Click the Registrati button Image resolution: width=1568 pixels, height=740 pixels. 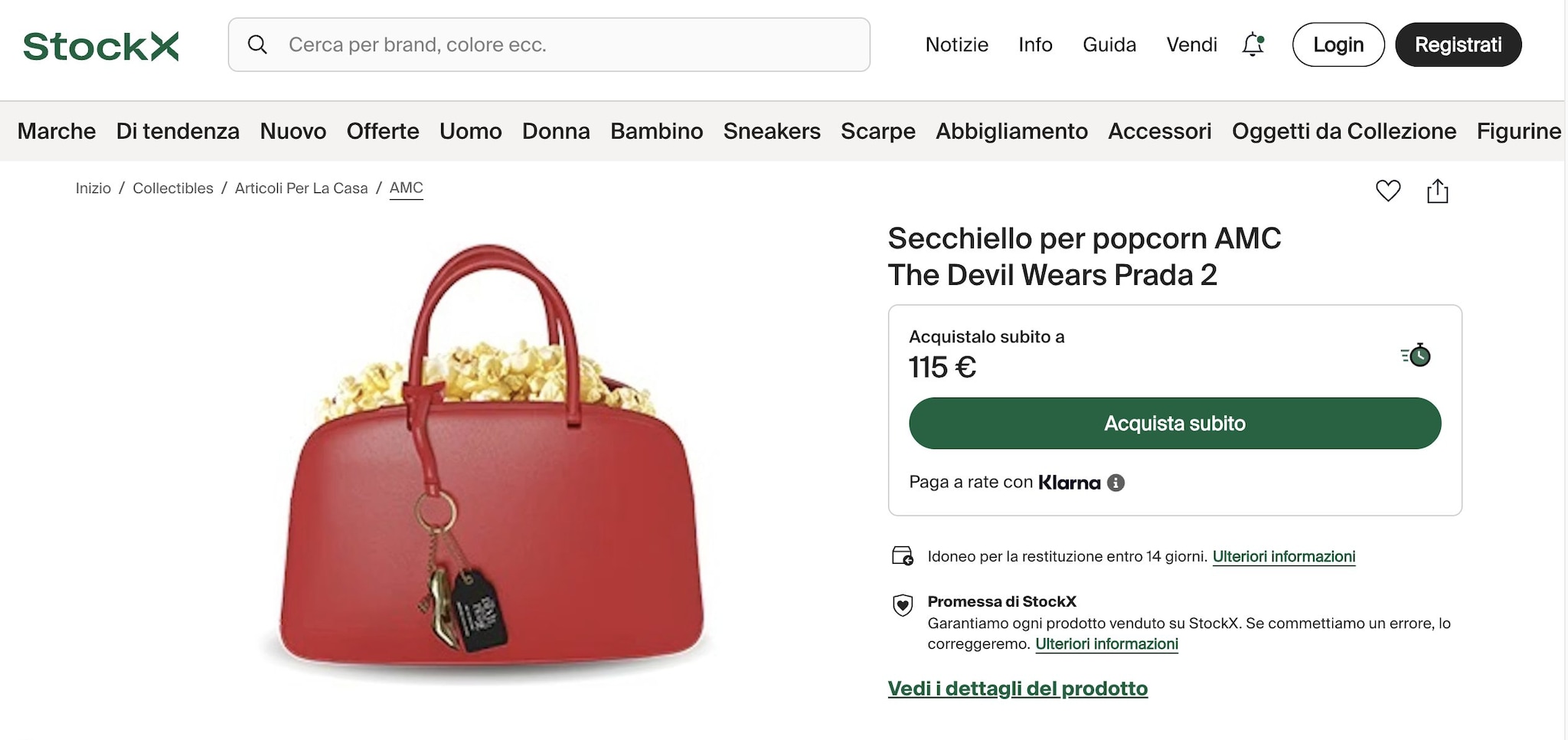1458,44
